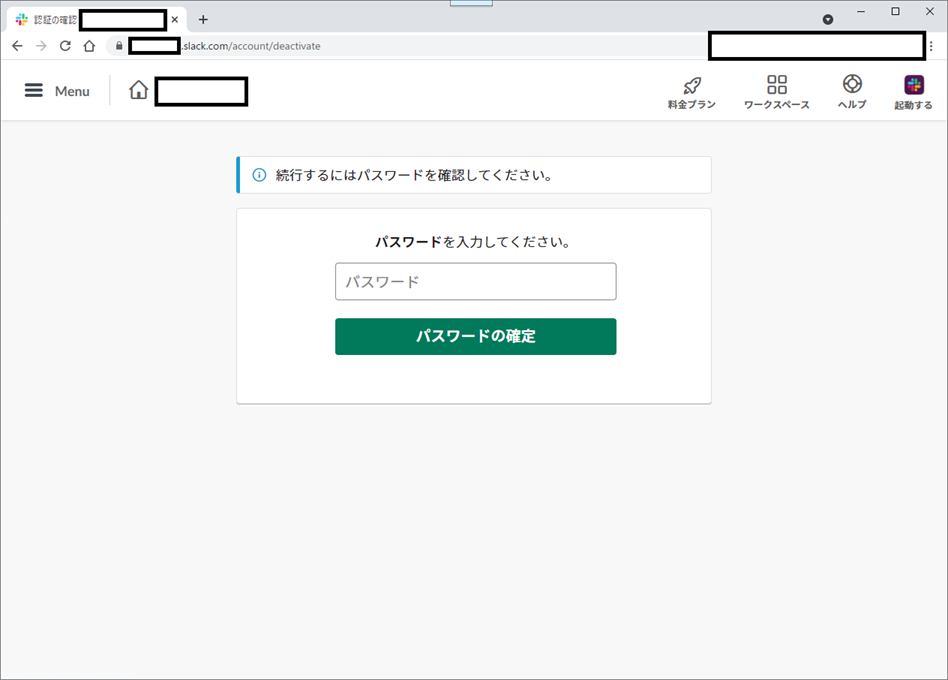This screenshot has height=680, width=948.
Task: Reload the page with the refresh icon
Action: click(64, 46)
